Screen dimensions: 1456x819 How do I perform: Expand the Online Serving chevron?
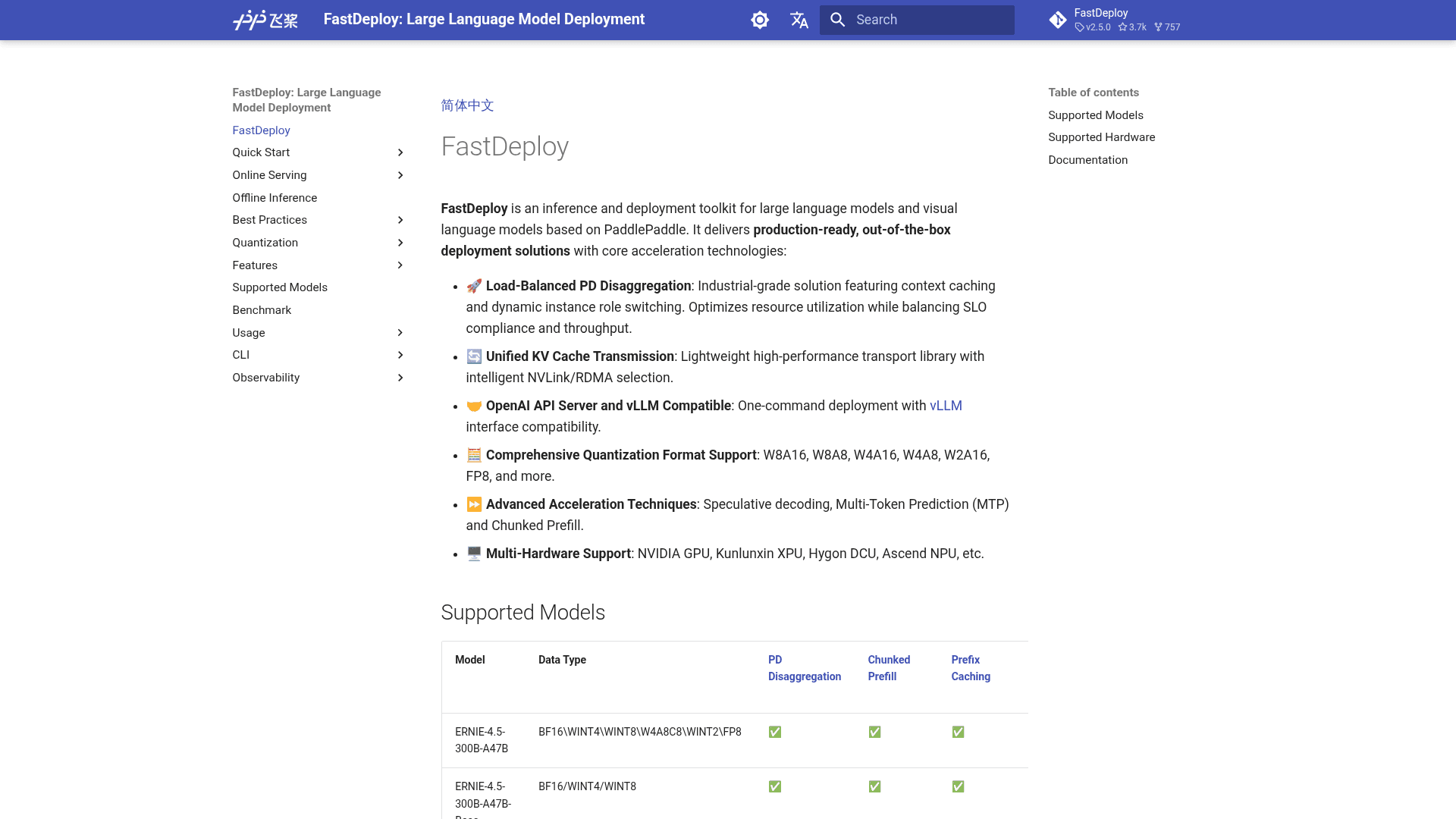click(x=400, y=175)
